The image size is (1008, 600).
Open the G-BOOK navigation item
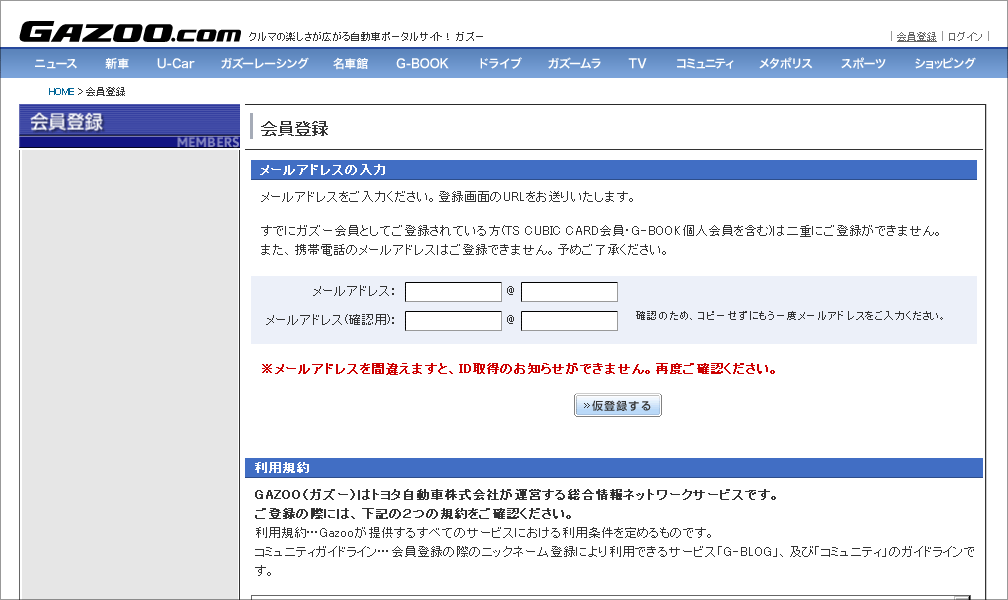point(422,64)
